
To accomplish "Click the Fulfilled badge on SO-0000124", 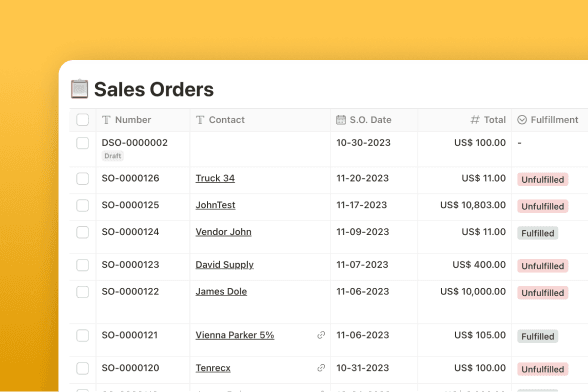I will pos(538,233).
